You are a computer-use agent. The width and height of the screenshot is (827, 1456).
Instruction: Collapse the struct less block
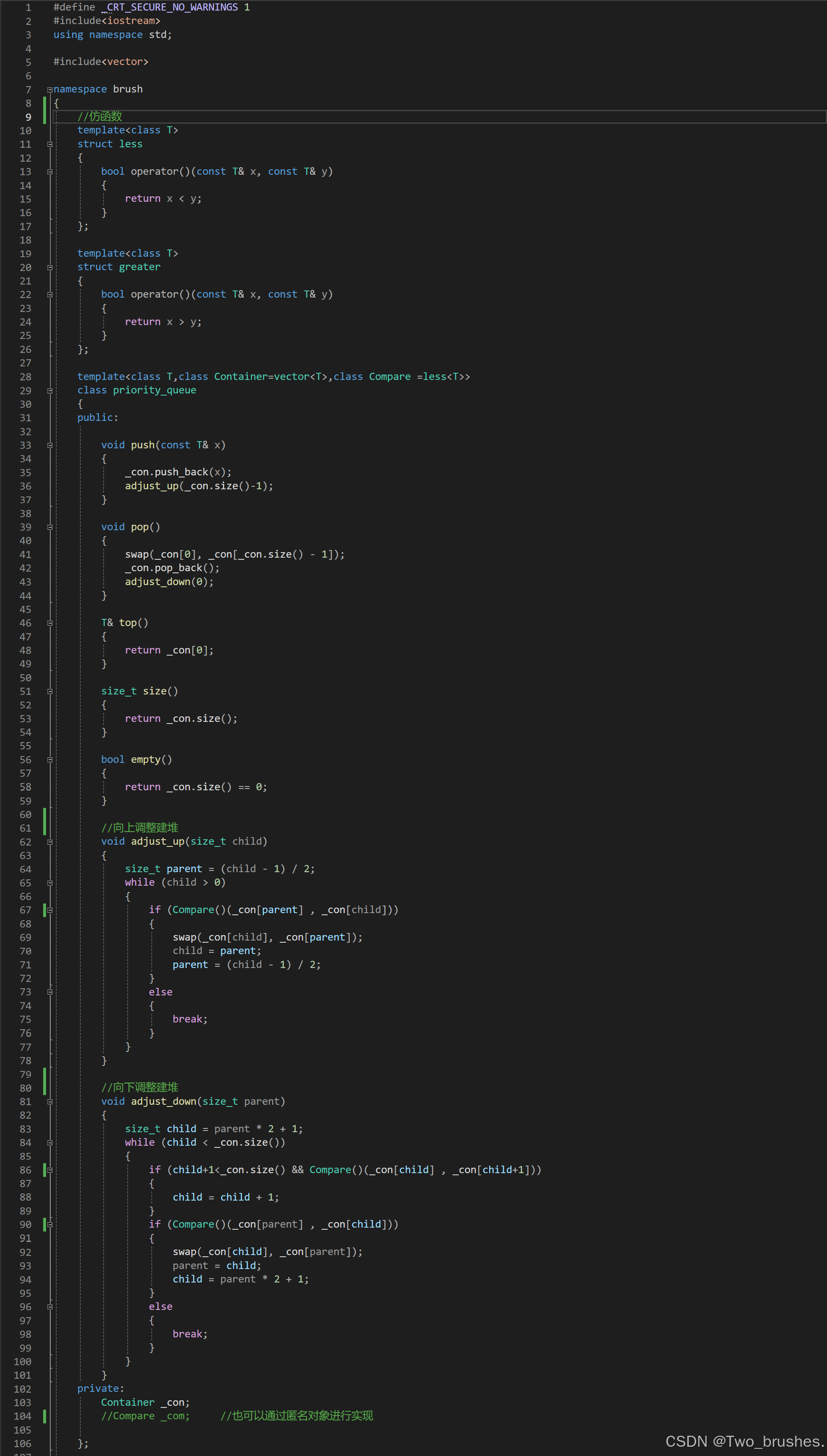pyautogui.click(x=50, y=144)
